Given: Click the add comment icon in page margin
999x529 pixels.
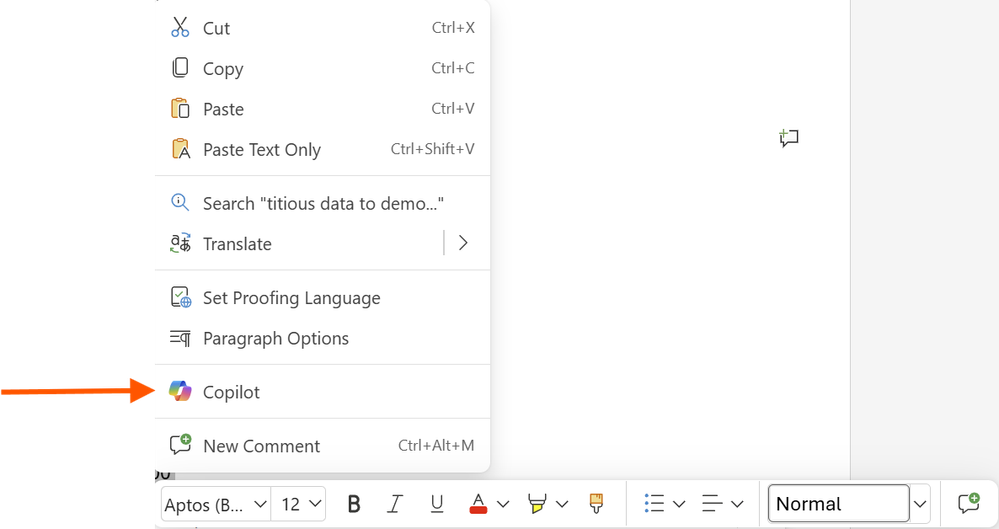Looking at the screenshot, I should (789, 139).
